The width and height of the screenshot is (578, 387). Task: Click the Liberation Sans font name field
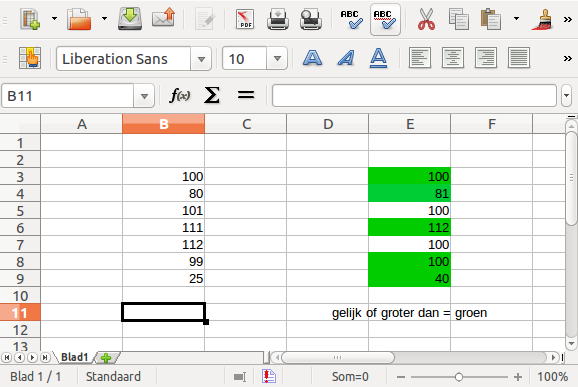coord(123,59)
